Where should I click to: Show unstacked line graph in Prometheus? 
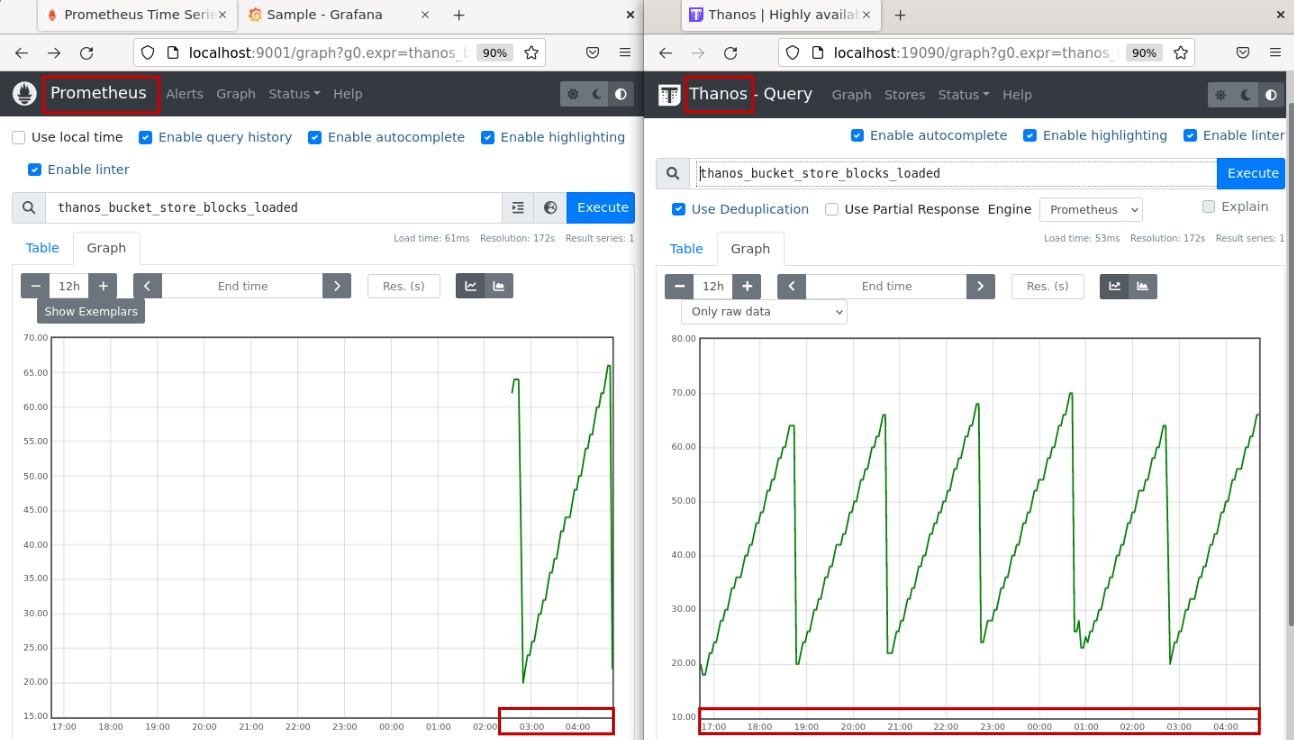[471, 286]
